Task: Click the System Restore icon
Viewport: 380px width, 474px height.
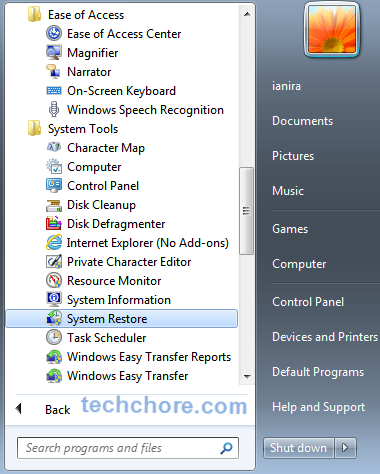Action: coord(54,319)
